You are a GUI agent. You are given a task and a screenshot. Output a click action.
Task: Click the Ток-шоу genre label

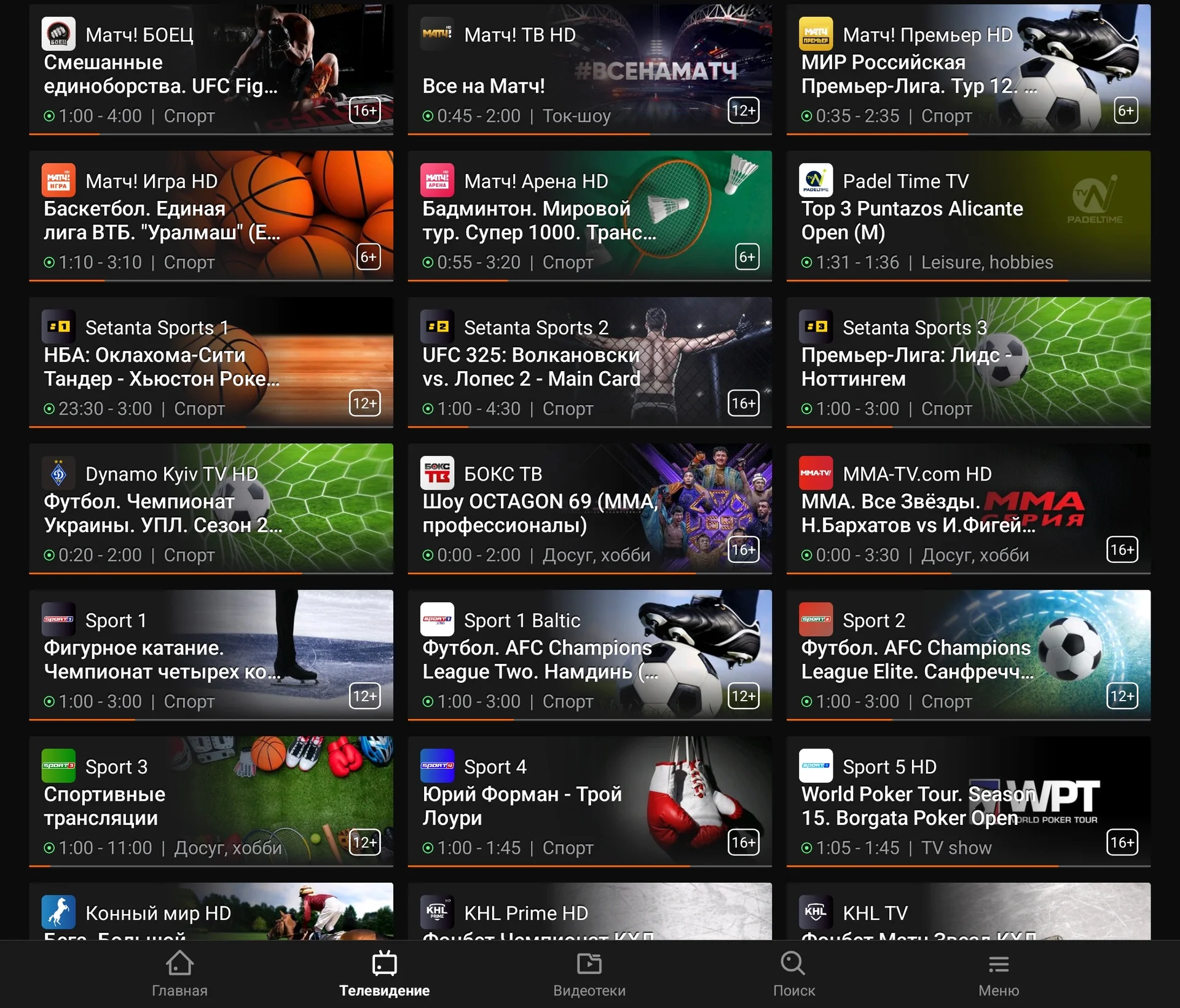point(576,116)
